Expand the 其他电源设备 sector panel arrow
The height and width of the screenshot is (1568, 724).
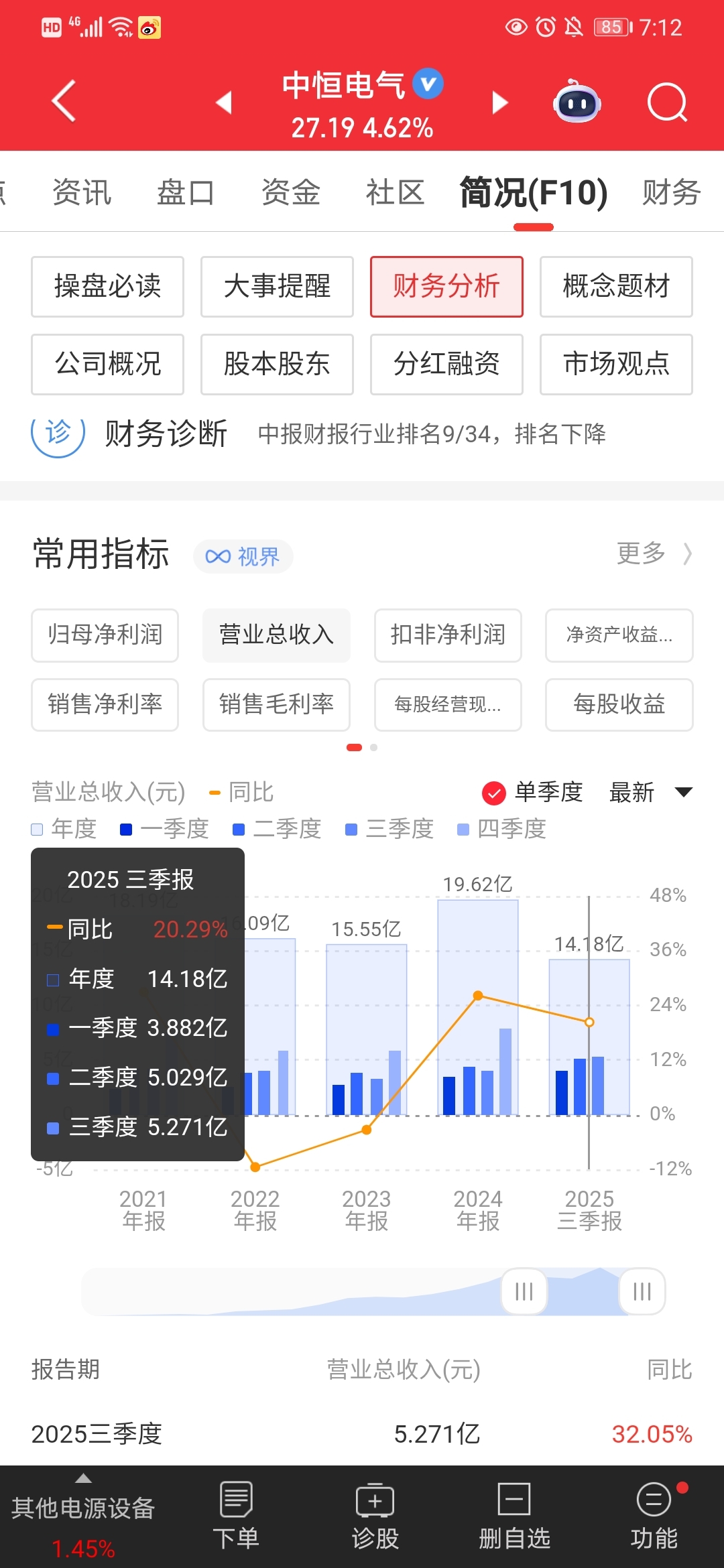click(x=83, y=1478)
